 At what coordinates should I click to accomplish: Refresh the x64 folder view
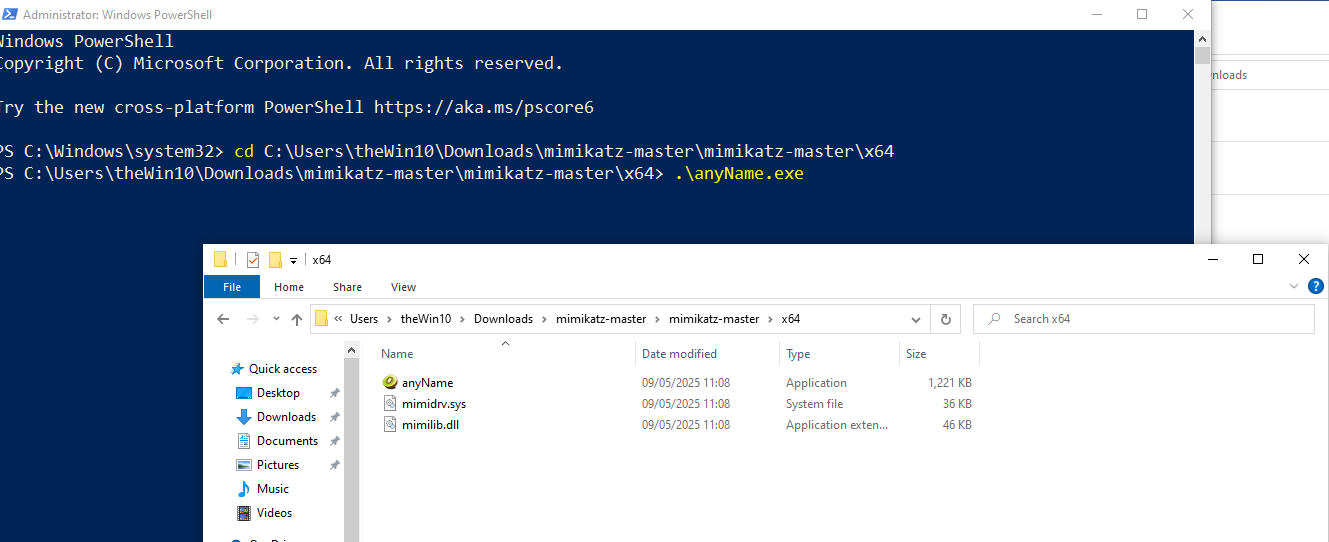coord(945,319)
